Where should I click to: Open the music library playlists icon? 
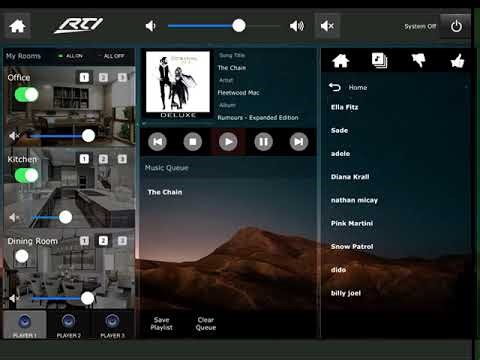point(380,61)
